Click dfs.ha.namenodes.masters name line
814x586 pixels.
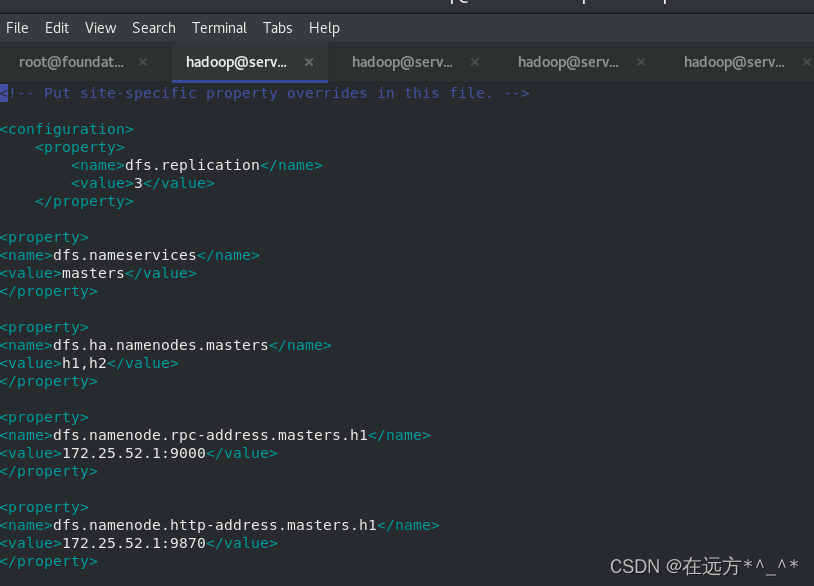166,345
